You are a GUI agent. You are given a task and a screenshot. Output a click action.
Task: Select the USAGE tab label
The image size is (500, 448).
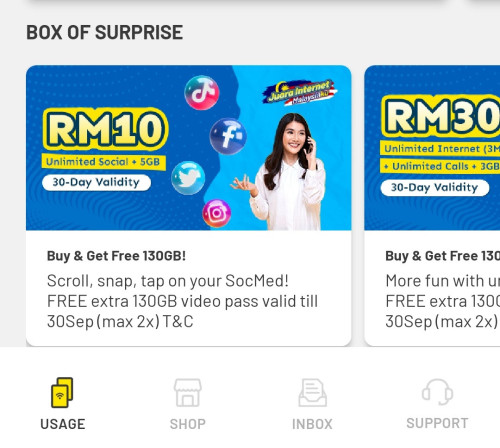[x=63, y=424]
